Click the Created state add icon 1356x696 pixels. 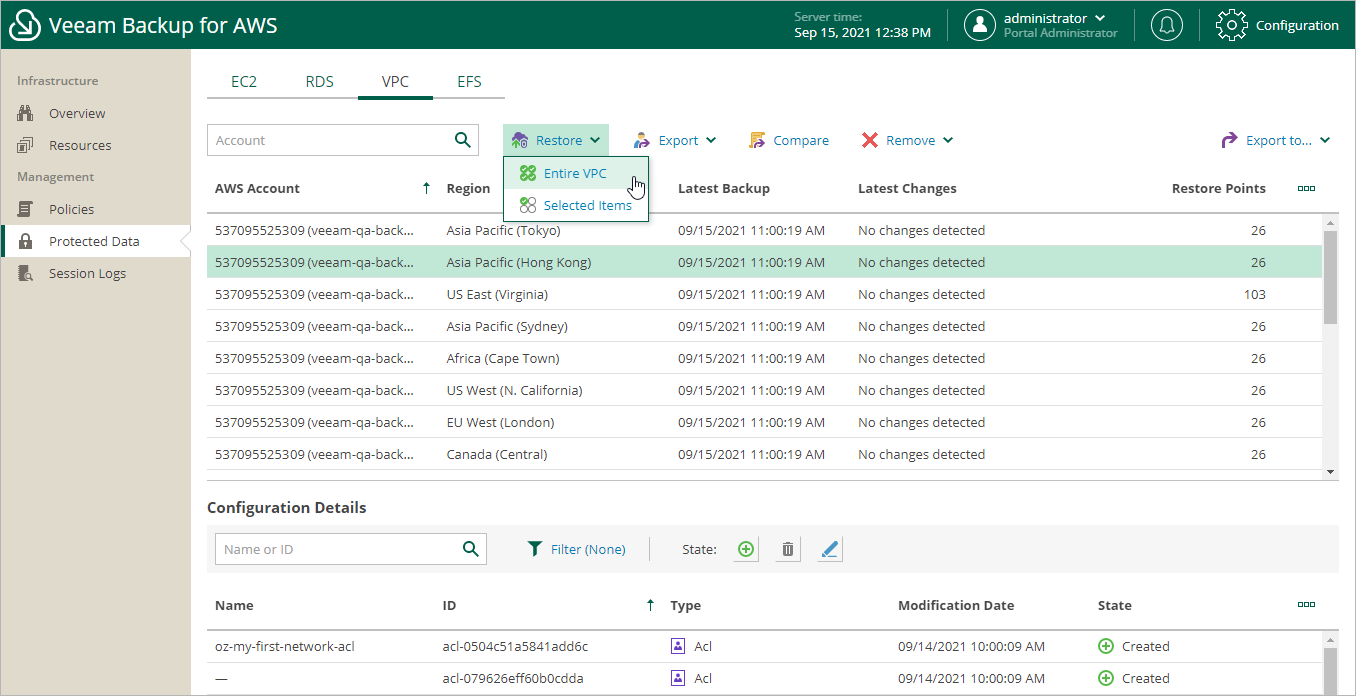click(745, 549)
